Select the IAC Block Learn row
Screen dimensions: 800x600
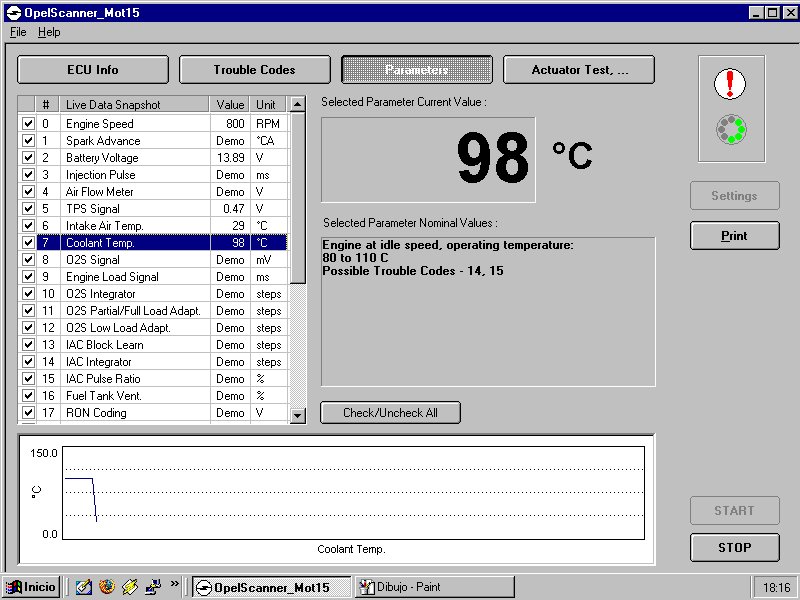153,344
